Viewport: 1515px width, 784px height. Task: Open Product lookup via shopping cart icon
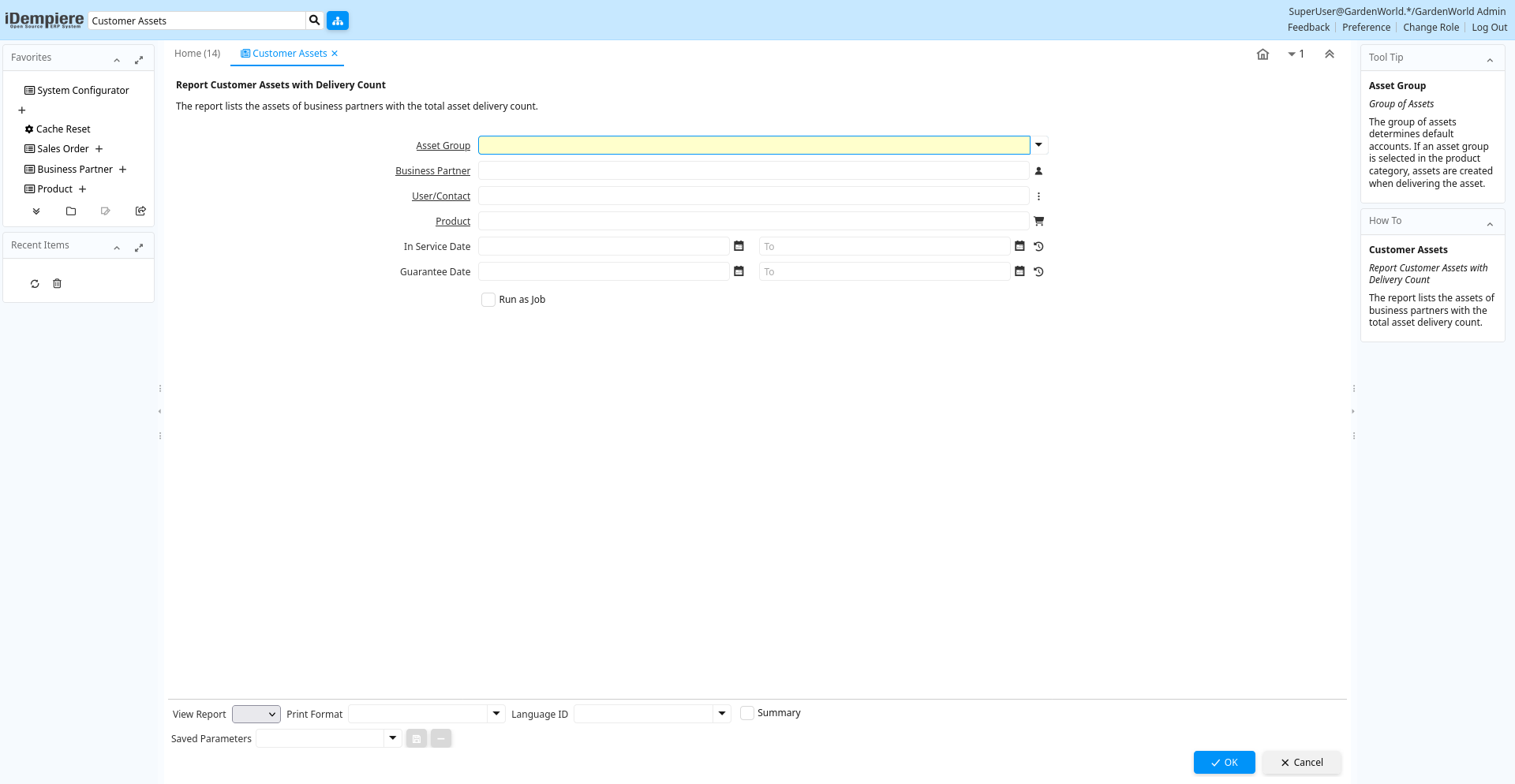click(x=1038, y=222)
